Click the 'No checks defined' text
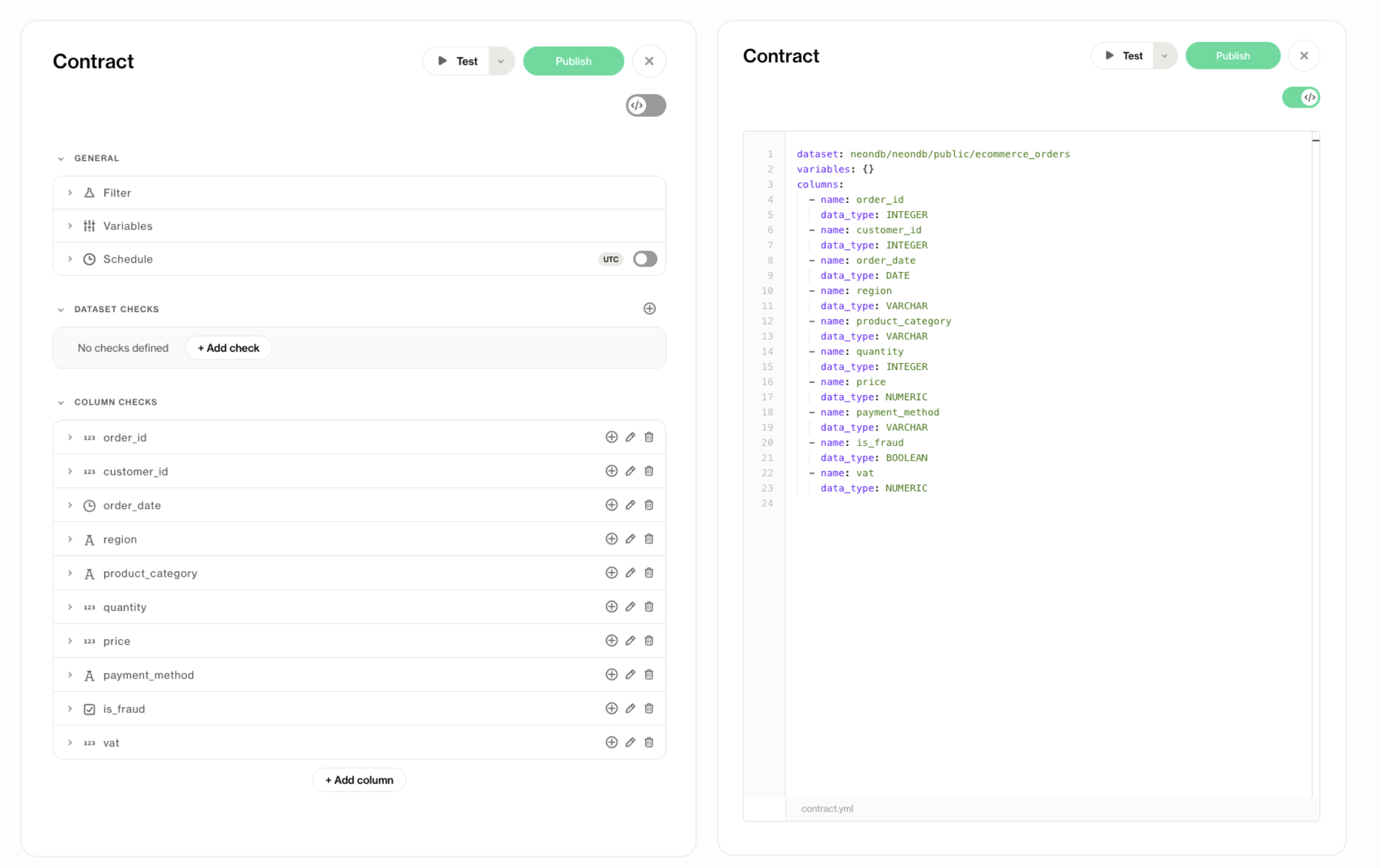Image resolution: width=1379 pixels, height=868 pixels. click(x=123, y=348)
